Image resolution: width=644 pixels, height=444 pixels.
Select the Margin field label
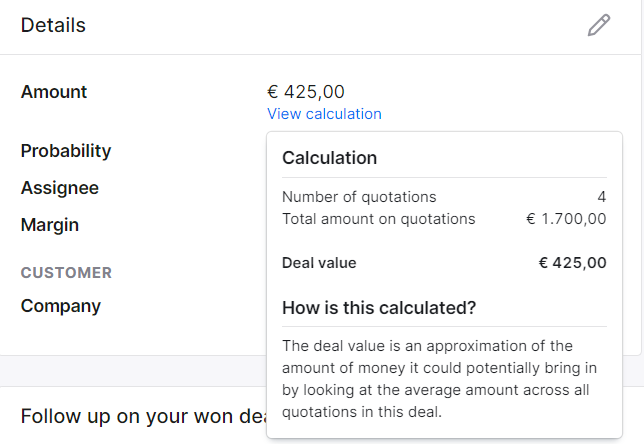[50, 225]
